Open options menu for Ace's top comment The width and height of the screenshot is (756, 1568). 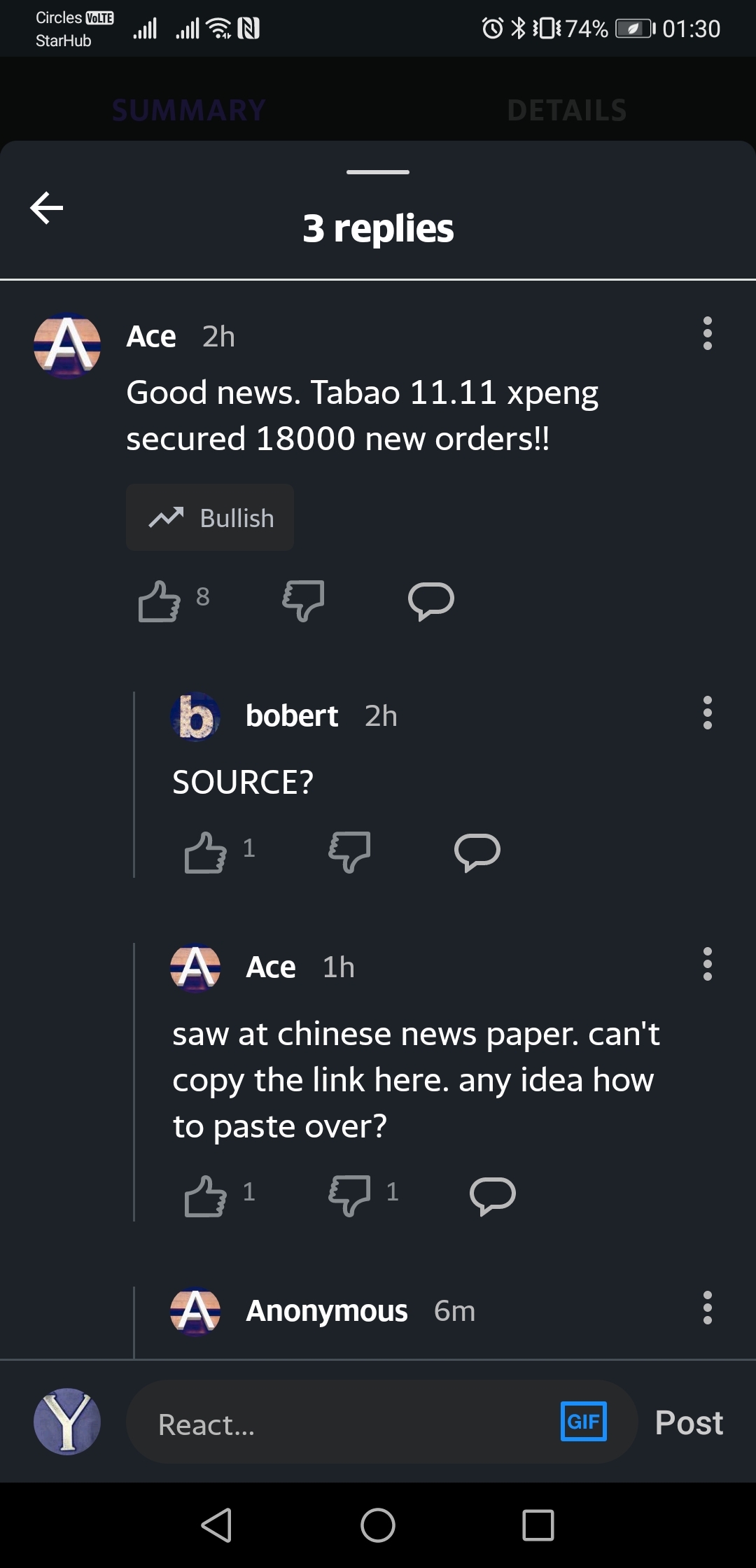coord(708,333)
